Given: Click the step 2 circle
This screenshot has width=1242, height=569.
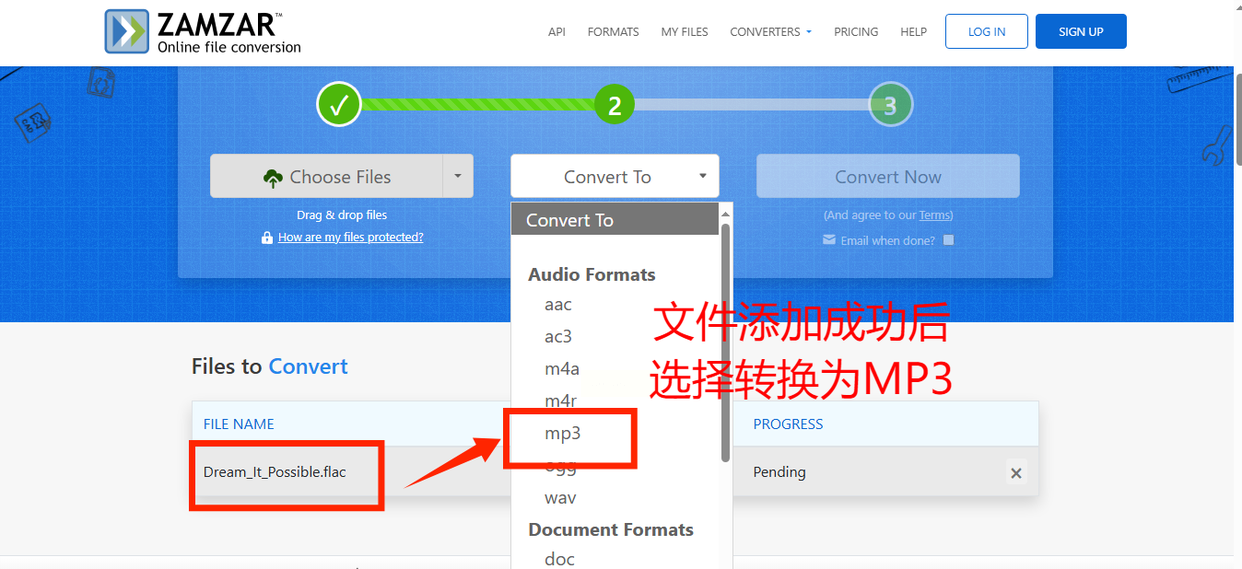Looking at the screenshot, I should pos(614,104).
